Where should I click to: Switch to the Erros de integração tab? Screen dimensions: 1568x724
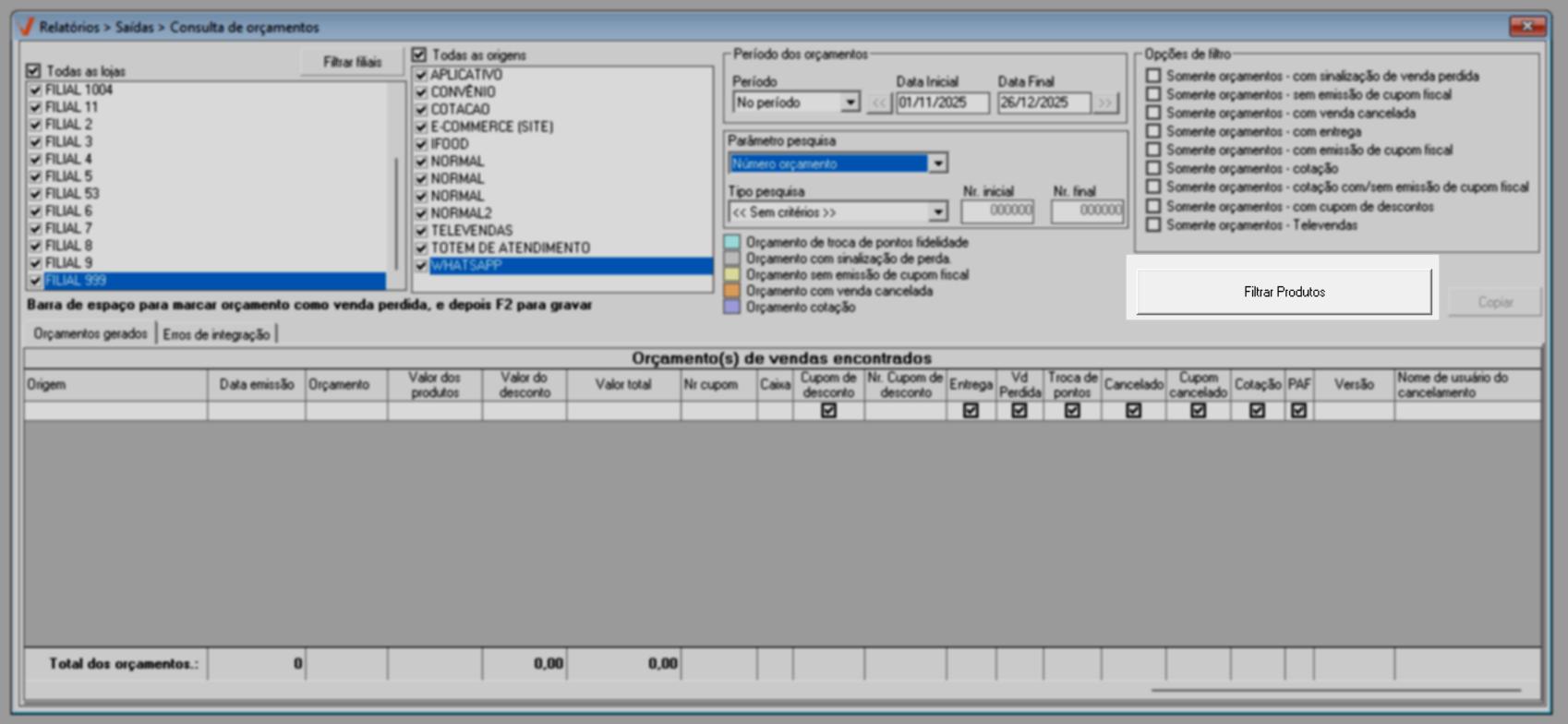pyautogui.click(x=216, y=334)
